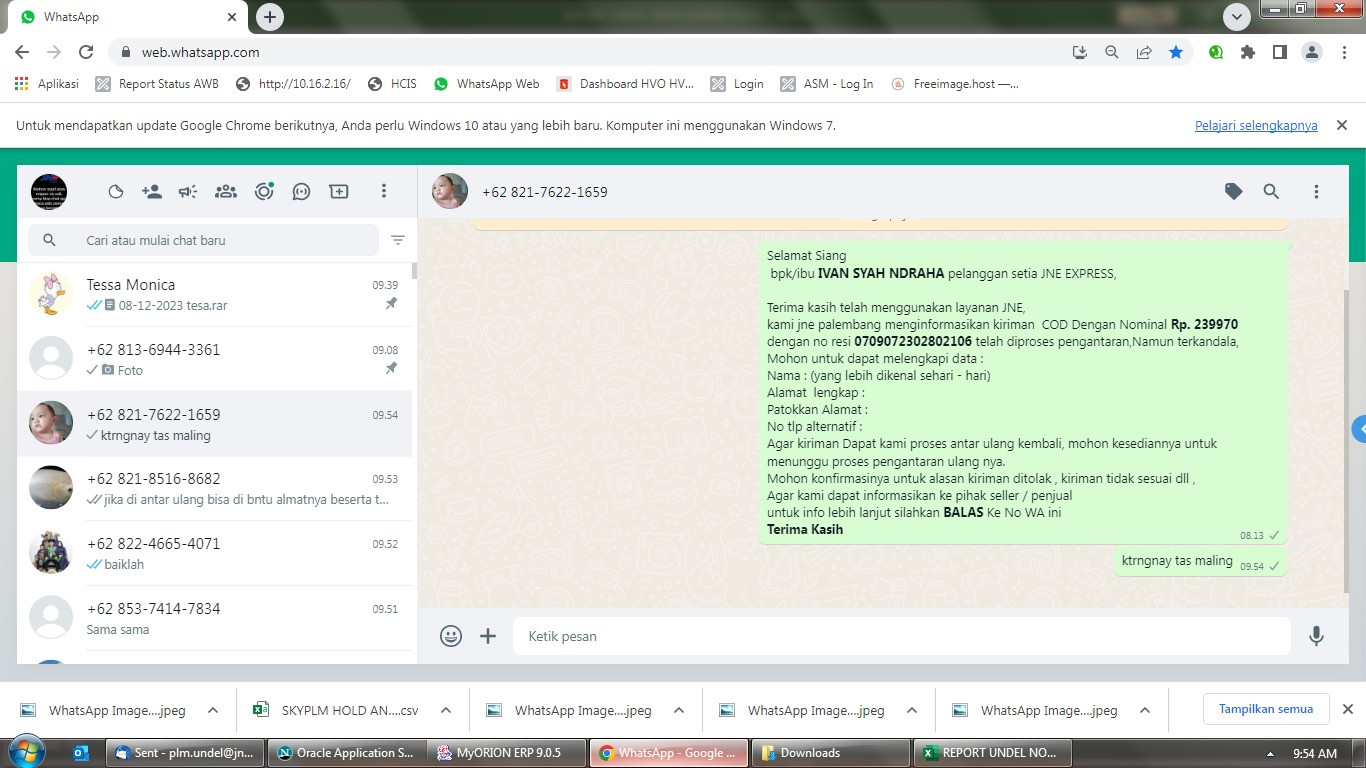This screenshot has width=1366, height=768.
Task: Click avatar thumbnail of +62 822-4665-4071
Action: (51, 553)
